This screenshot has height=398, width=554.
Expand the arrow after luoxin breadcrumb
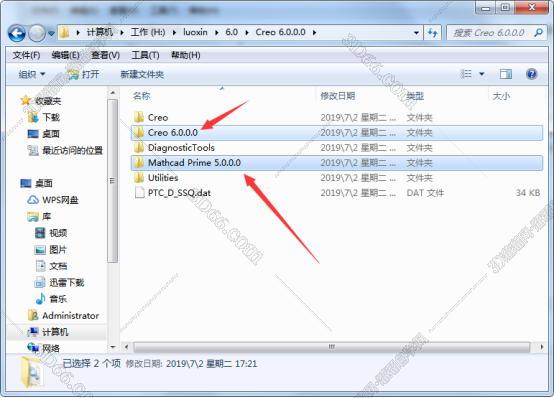point(217,33)
